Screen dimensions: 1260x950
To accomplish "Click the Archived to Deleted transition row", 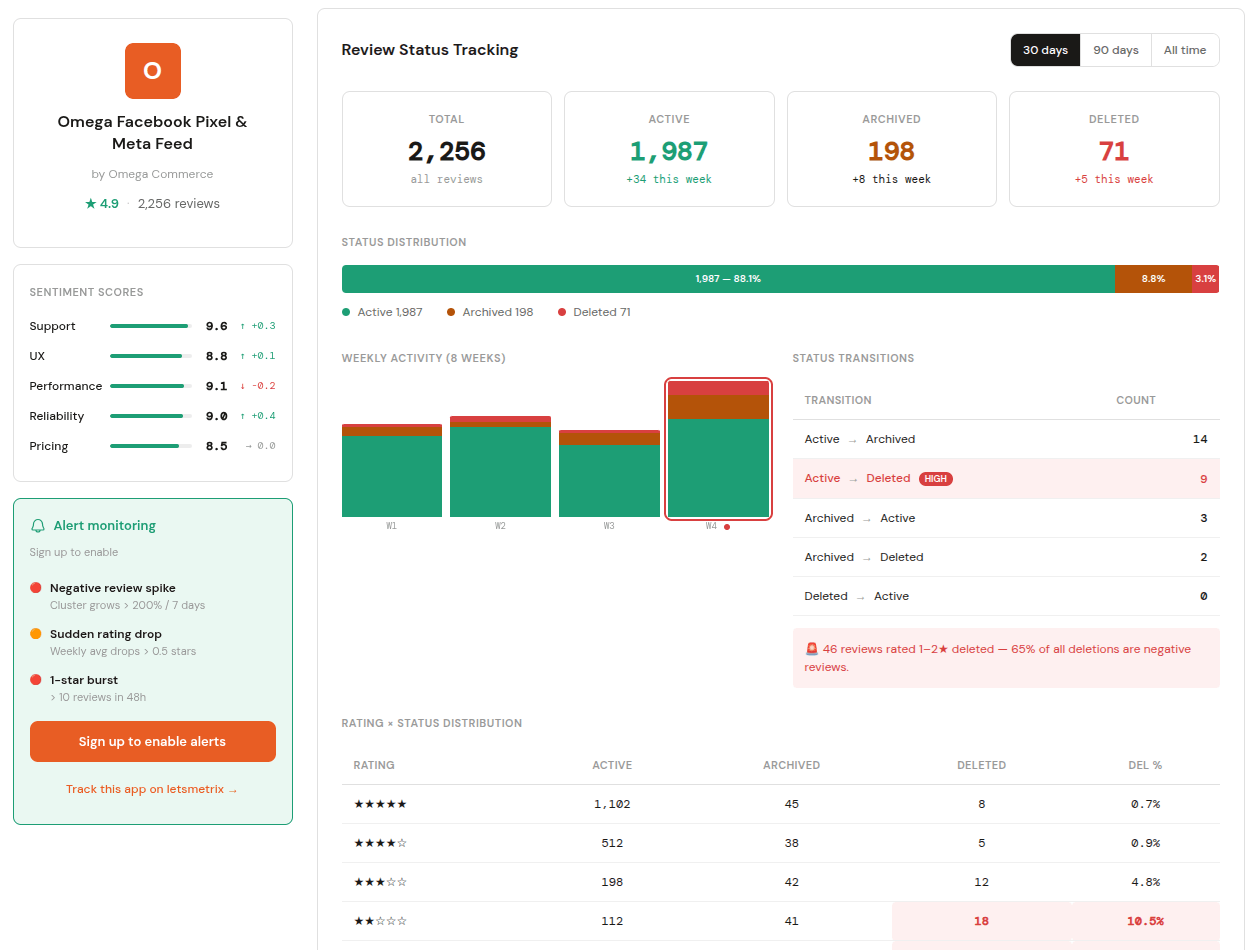I will (x=1006, y=557).
